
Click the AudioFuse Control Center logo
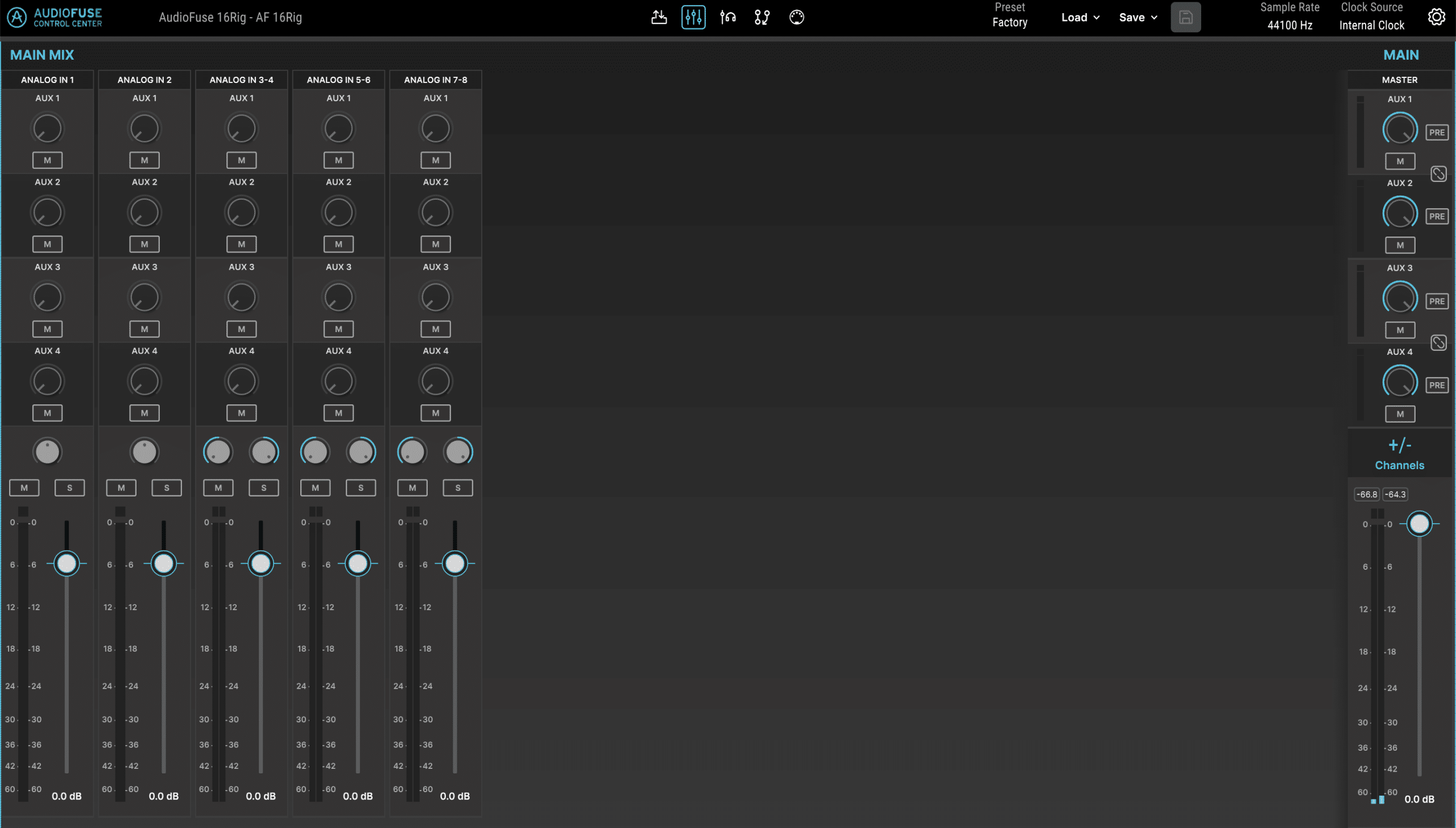pos(55,17)
